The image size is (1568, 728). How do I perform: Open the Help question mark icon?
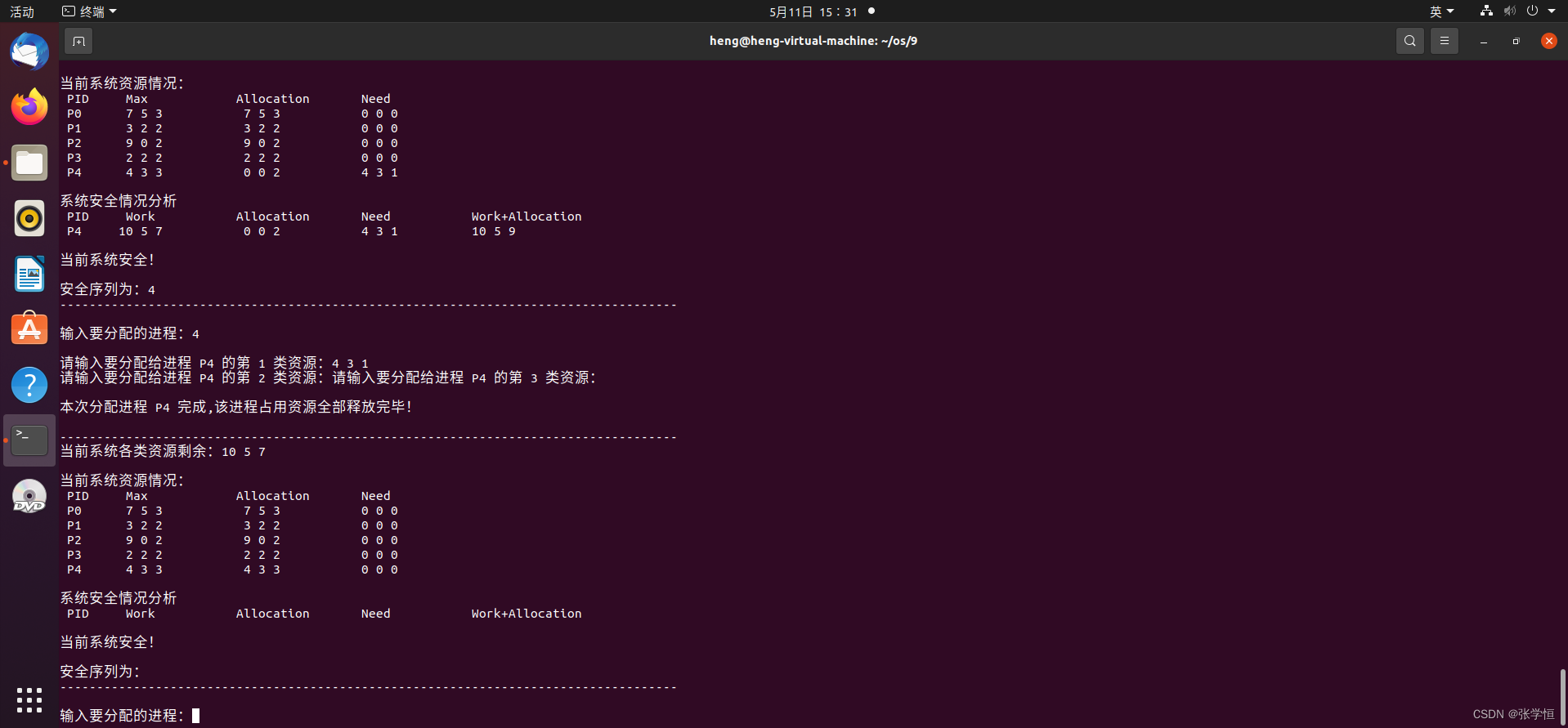29,385
